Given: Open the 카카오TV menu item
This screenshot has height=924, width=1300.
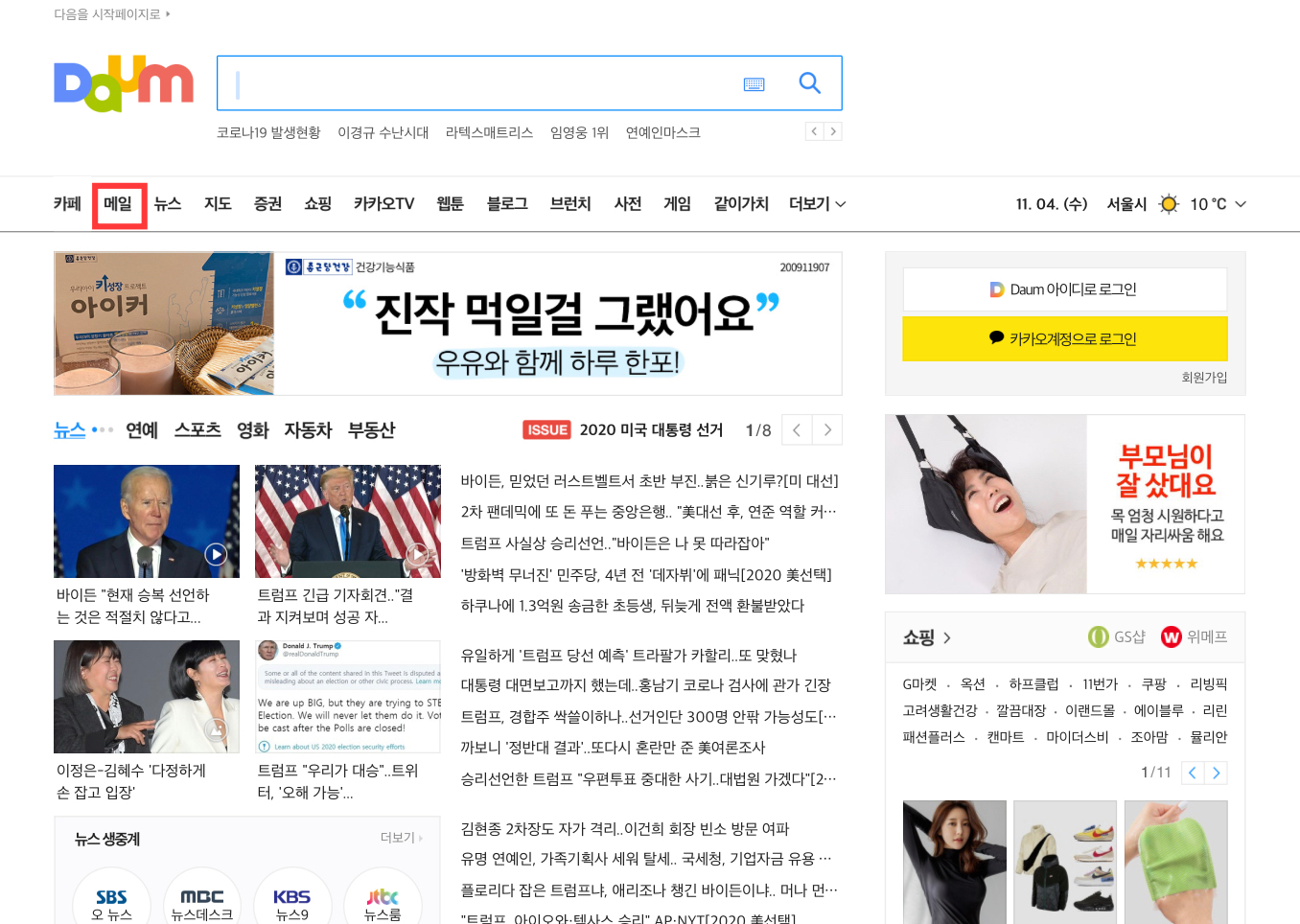Looking at the screenshot, I should 383,204.
